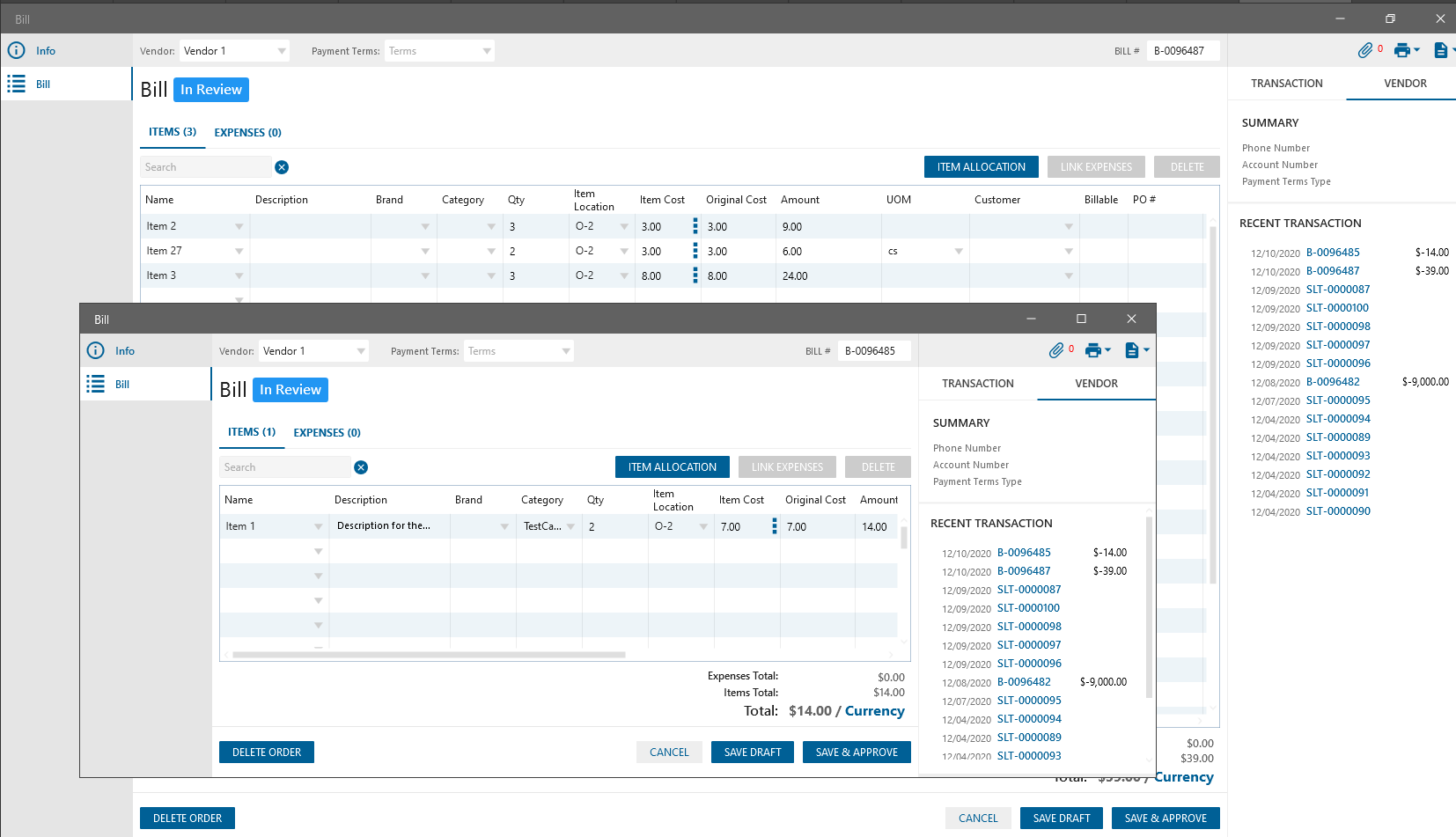Screen dimensions: 1456x837
Task: Open B-0096482 link in front window's recent transactions
Action: [1024, 682]
